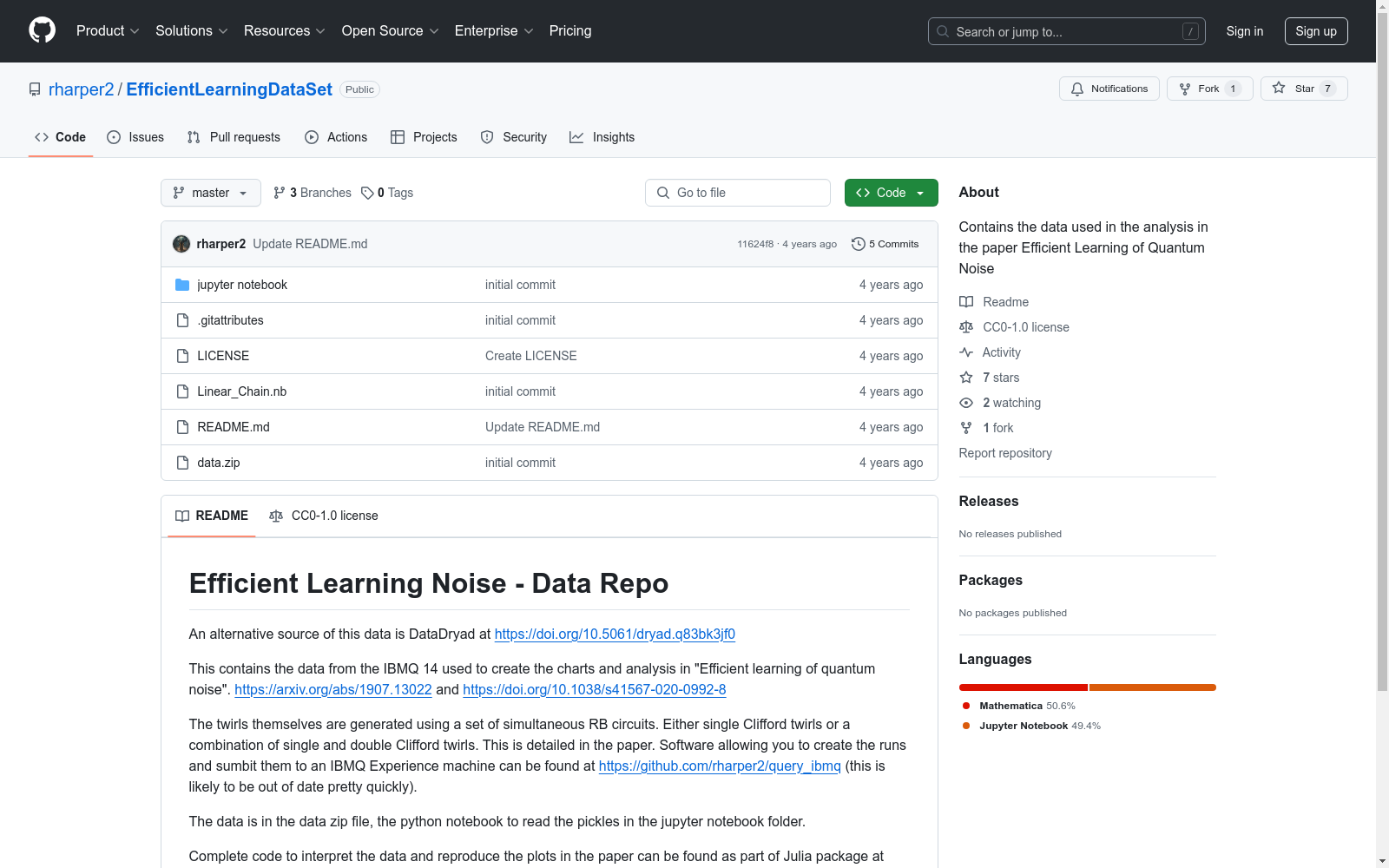View the 5 Commits history

pyautogui.click(x=885, y=244)
